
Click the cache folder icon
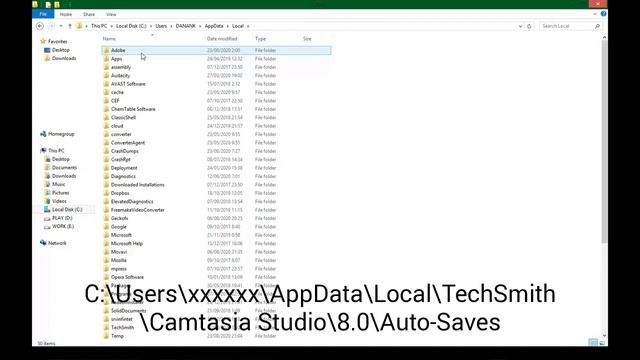[x=106, y=92]
